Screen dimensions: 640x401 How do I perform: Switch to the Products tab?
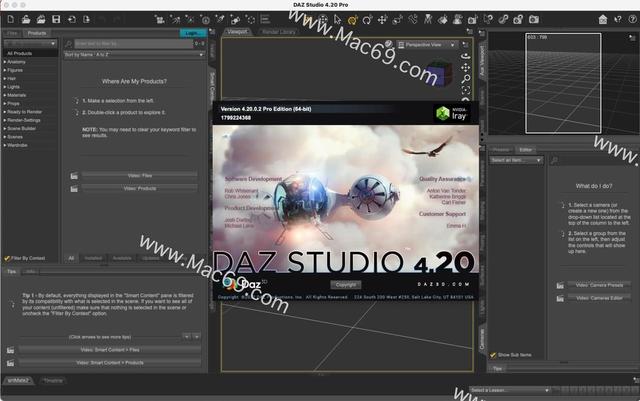coord(37,33)
